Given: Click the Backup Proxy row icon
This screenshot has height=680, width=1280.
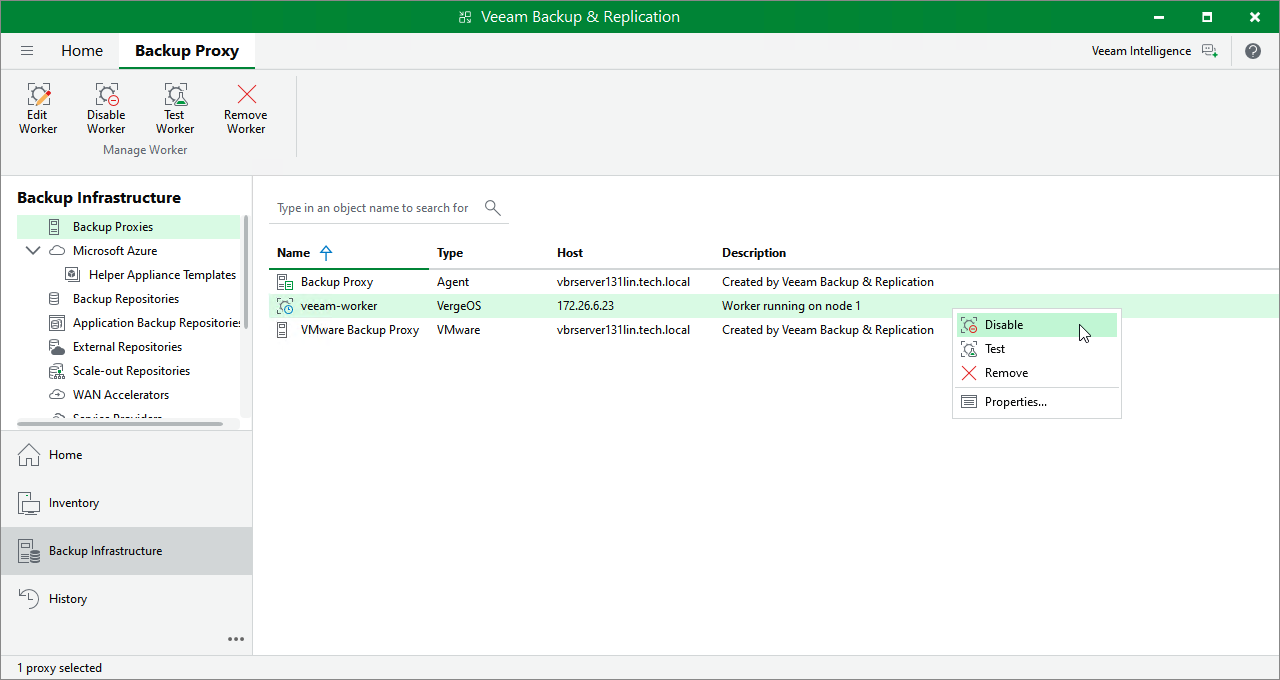Looking at the screenshot, I should pos(285,282).
